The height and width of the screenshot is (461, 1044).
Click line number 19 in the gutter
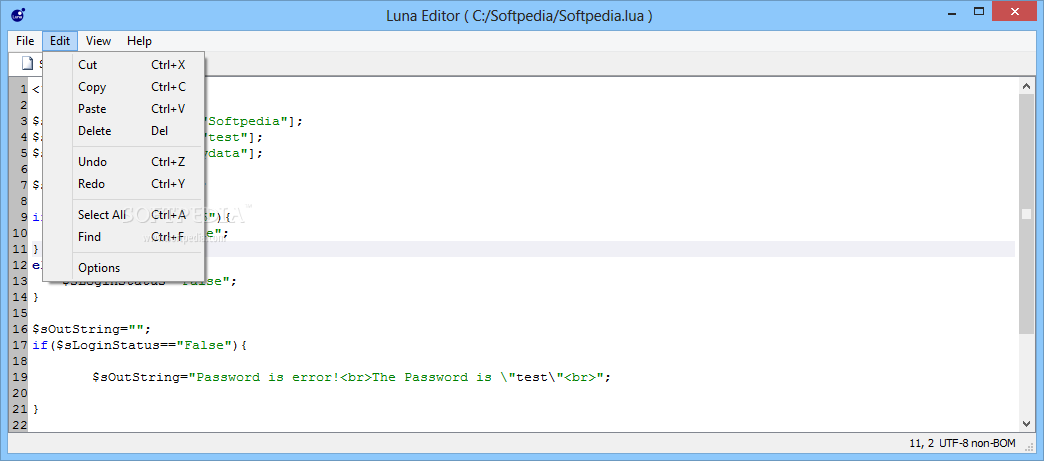tap(19, 377)
